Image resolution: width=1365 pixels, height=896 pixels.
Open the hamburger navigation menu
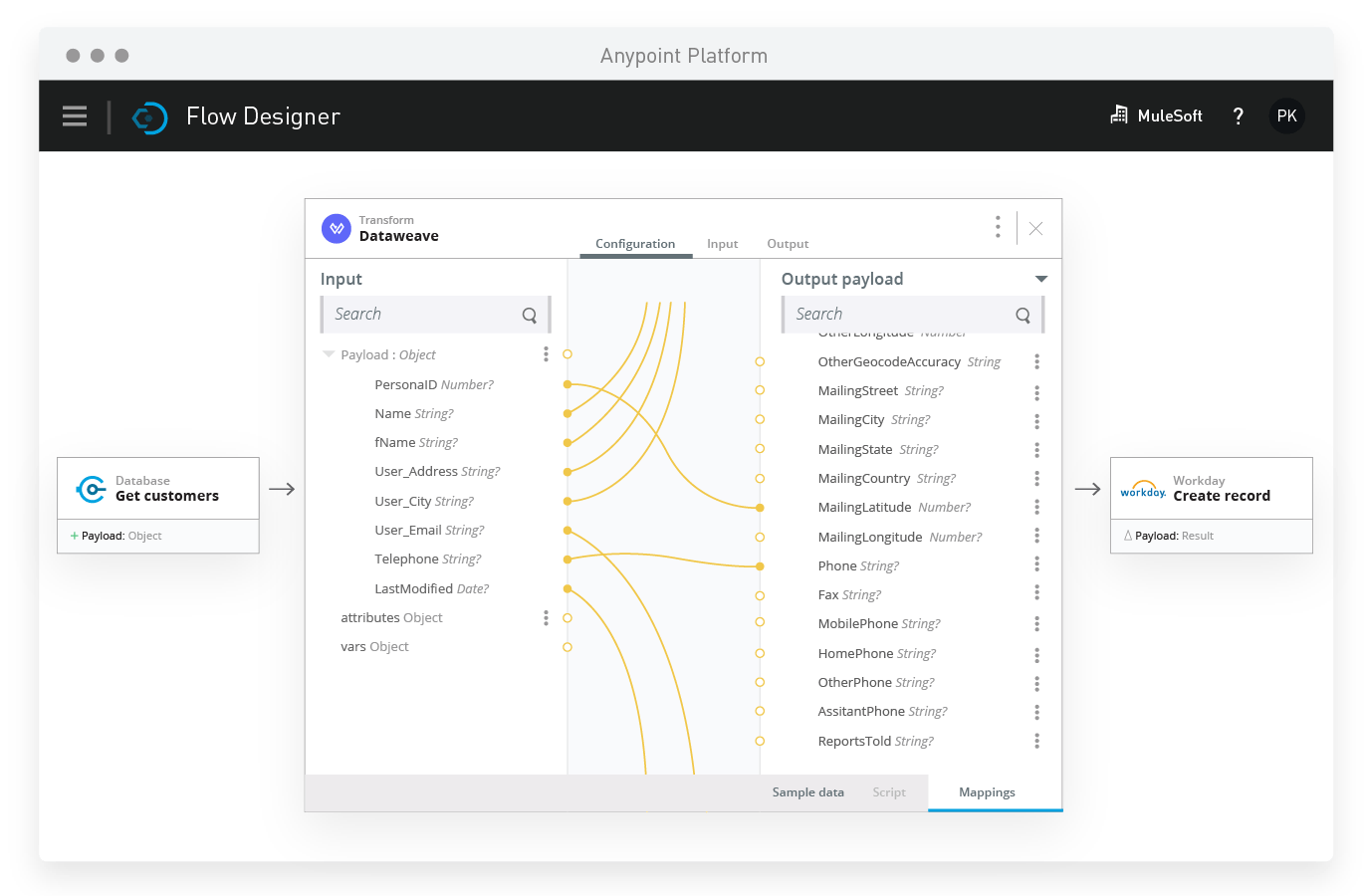tap(75, 115)
